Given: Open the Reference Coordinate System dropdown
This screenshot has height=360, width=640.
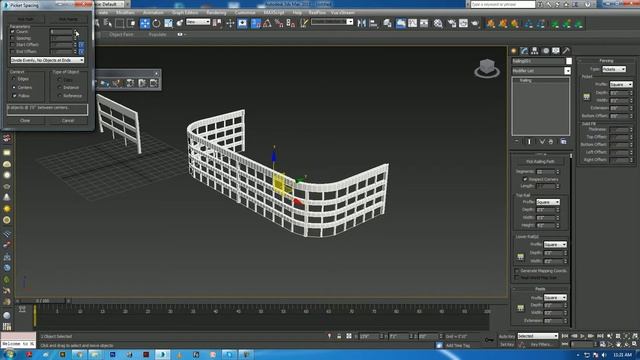Looking at the screenshot, I should [198, 22].
